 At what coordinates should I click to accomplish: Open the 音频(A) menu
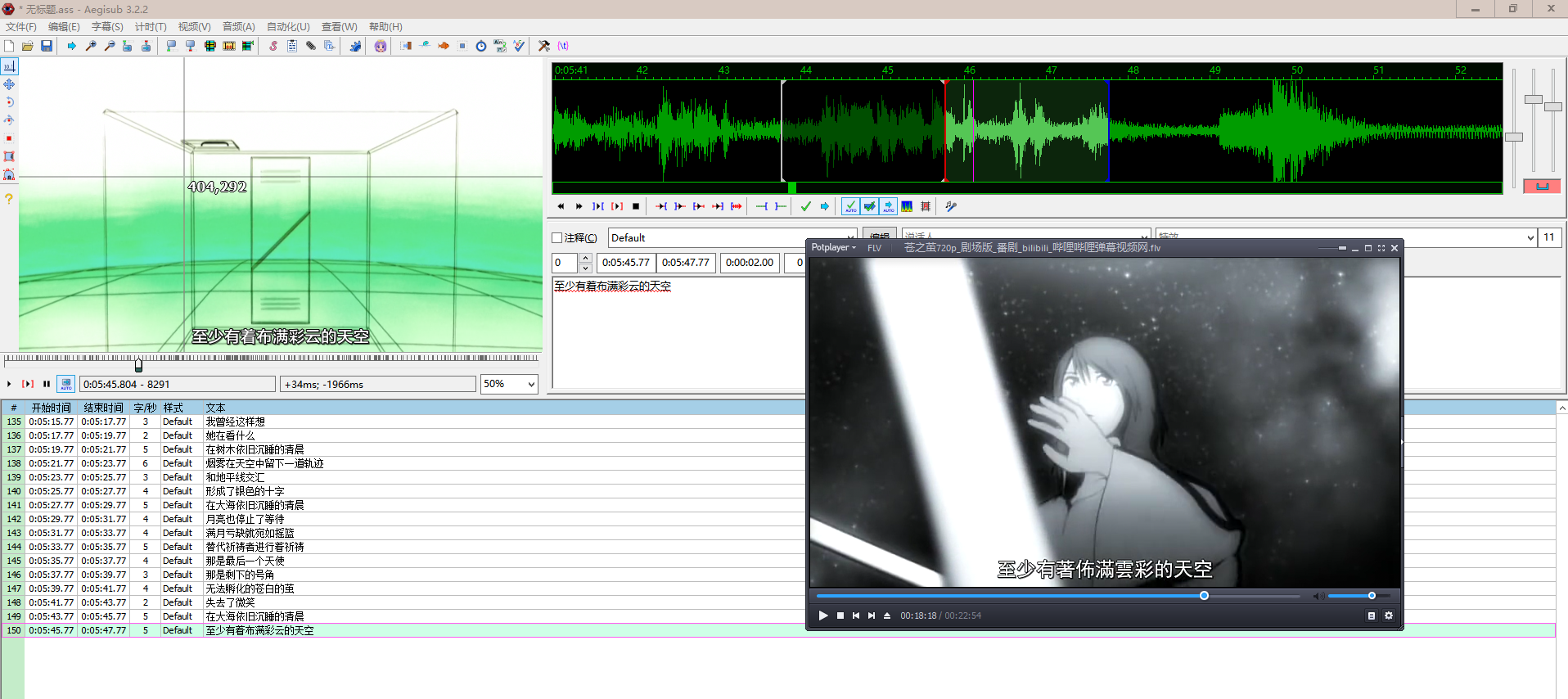point(239,27)
